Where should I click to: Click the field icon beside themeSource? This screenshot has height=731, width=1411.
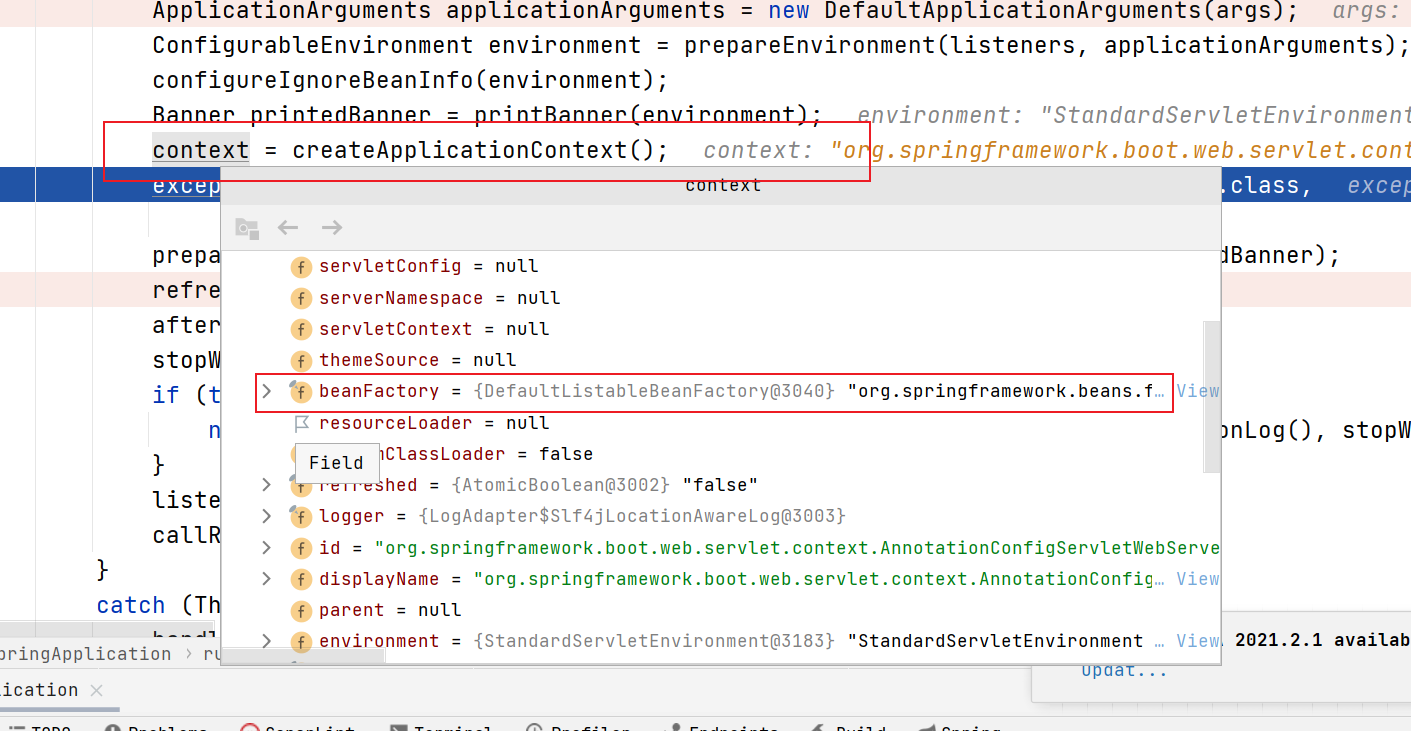coord(301,360)
